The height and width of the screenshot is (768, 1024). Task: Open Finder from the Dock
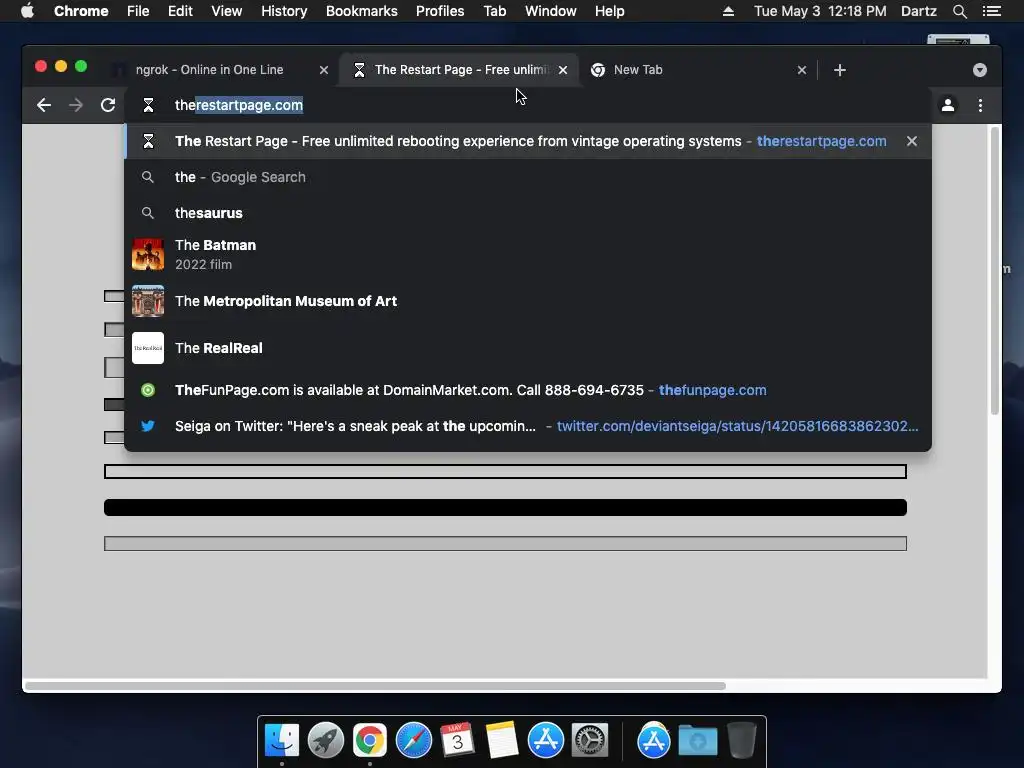pyautogui.click(x=282, y=741)
